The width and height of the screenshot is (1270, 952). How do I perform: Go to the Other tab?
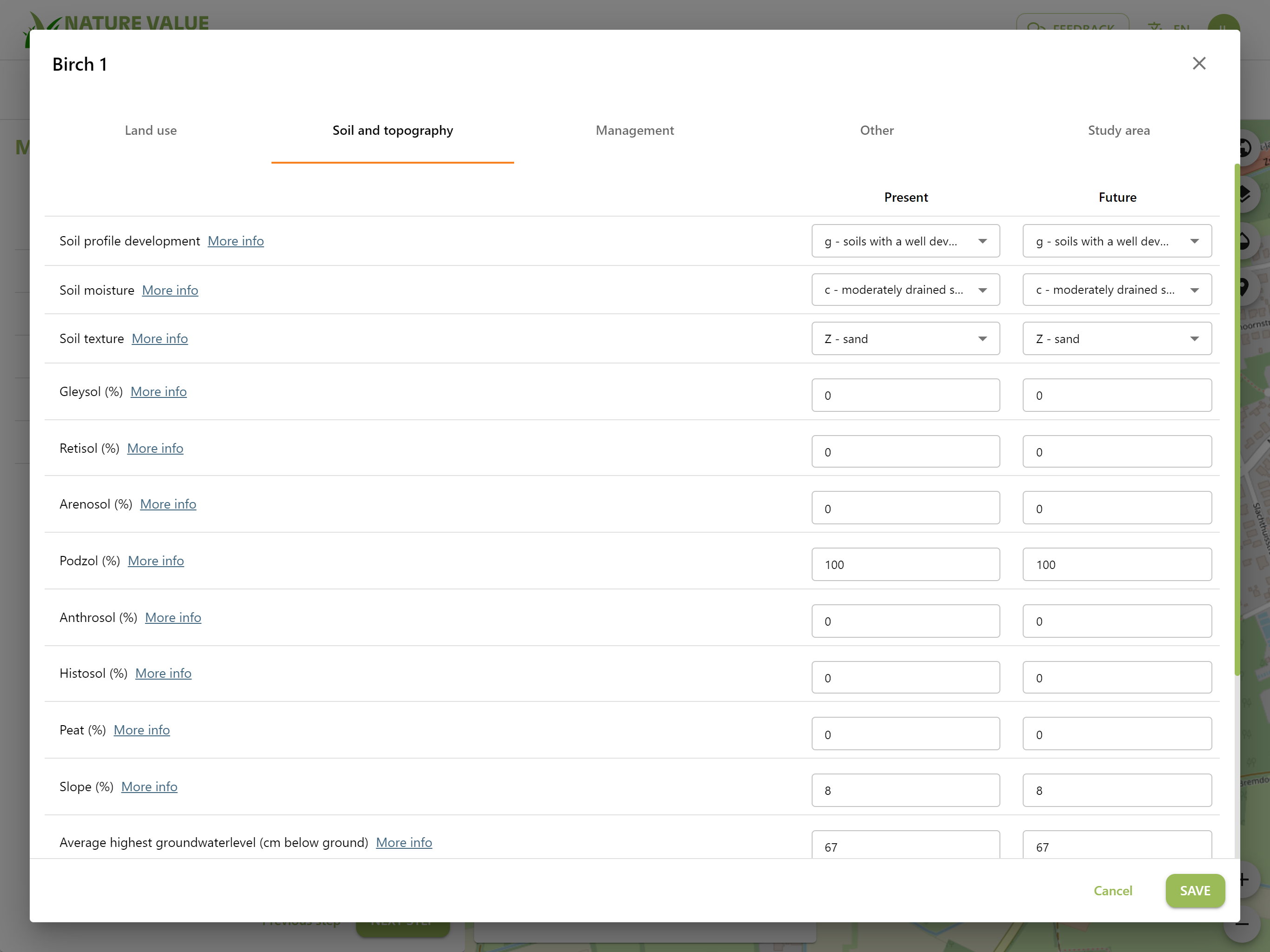[877, 130]
